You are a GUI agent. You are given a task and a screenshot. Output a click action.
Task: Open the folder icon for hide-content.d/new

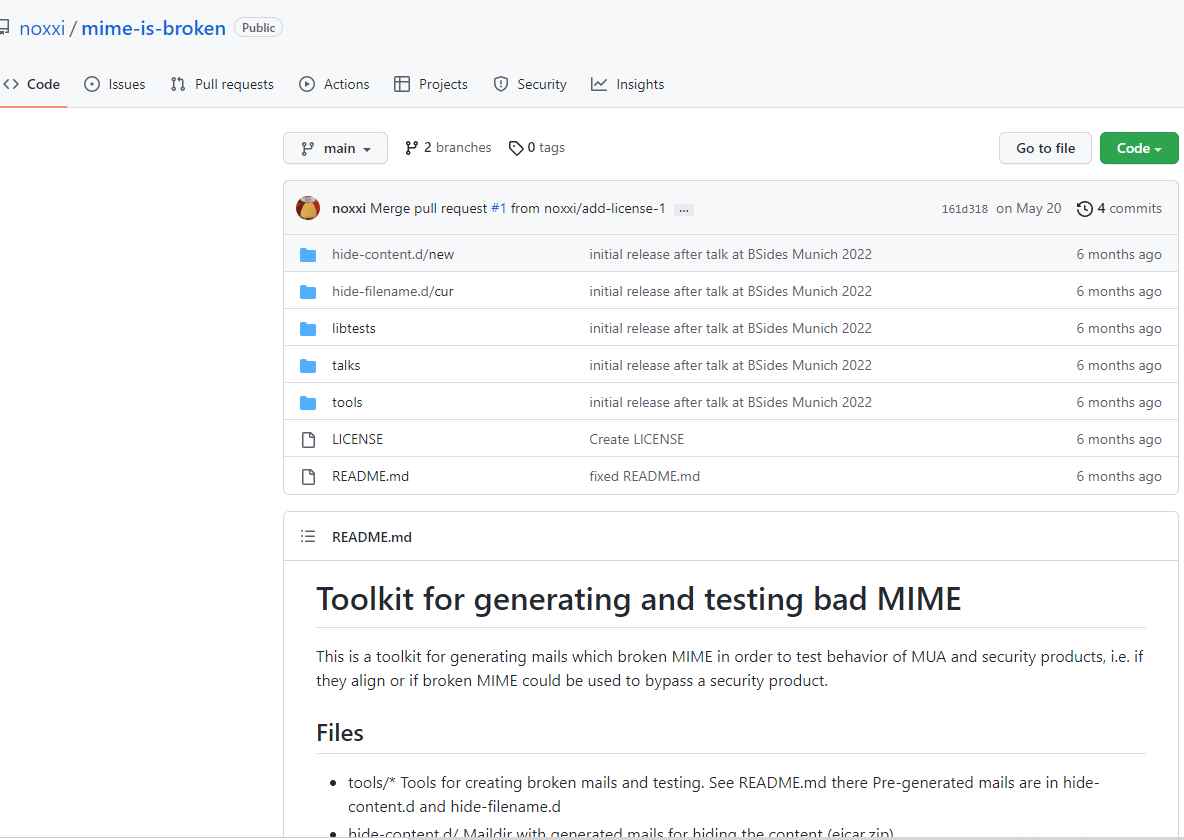pyautogui.click(x=307, y=254)
